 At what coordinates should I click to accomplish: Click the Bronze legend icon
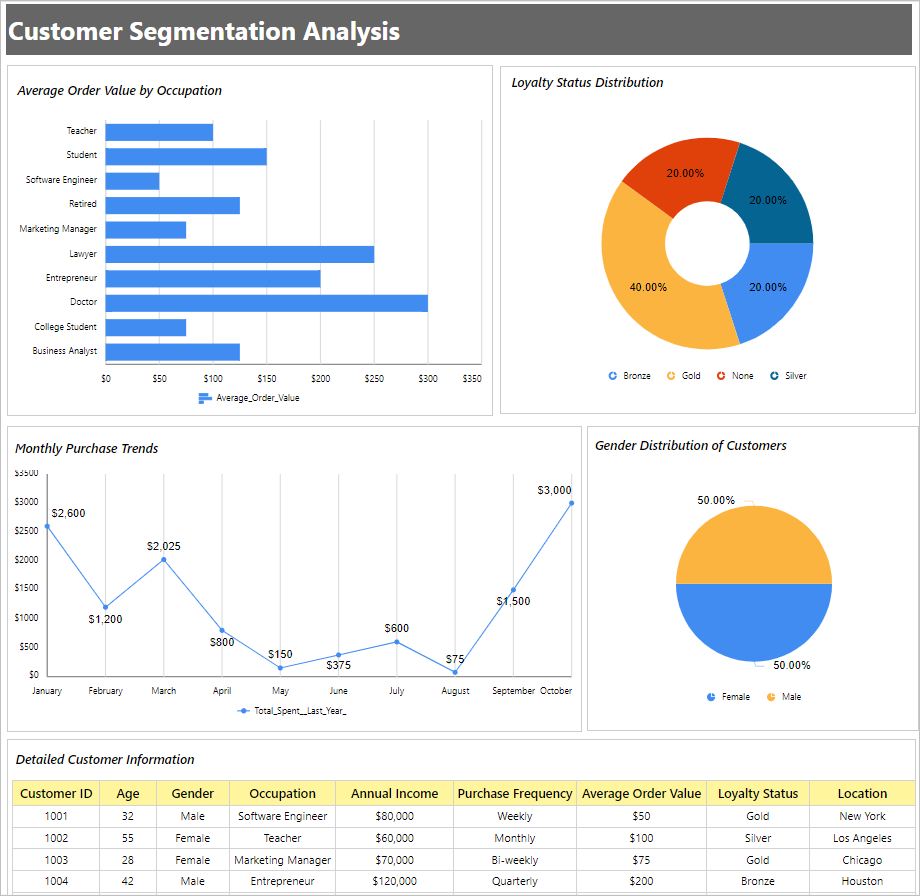613,376
